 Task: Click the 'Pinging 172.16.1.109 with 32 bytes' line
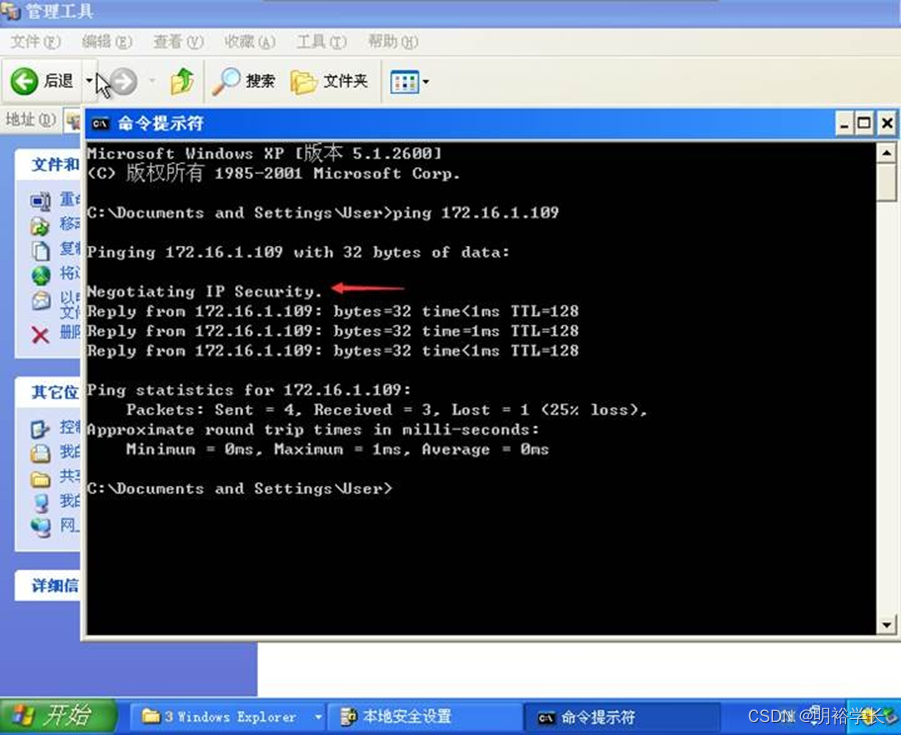coord(298,252)
